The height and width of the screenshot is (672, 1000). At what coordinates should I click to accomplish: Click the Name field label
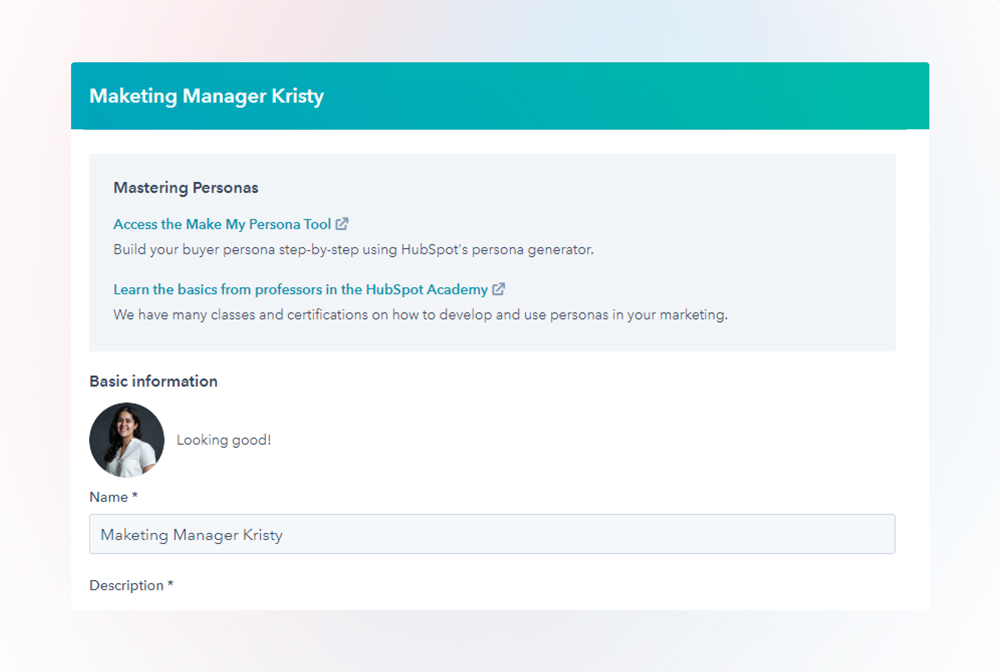pos(108,497)
